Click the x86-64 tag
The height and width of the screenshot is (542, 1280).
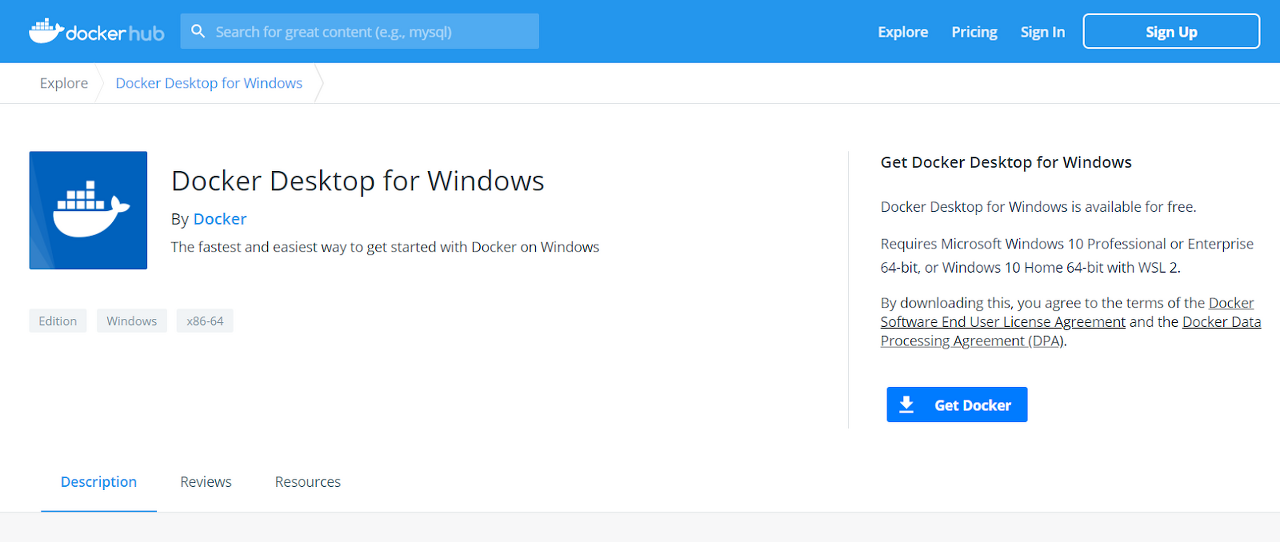tap(205, 321)
